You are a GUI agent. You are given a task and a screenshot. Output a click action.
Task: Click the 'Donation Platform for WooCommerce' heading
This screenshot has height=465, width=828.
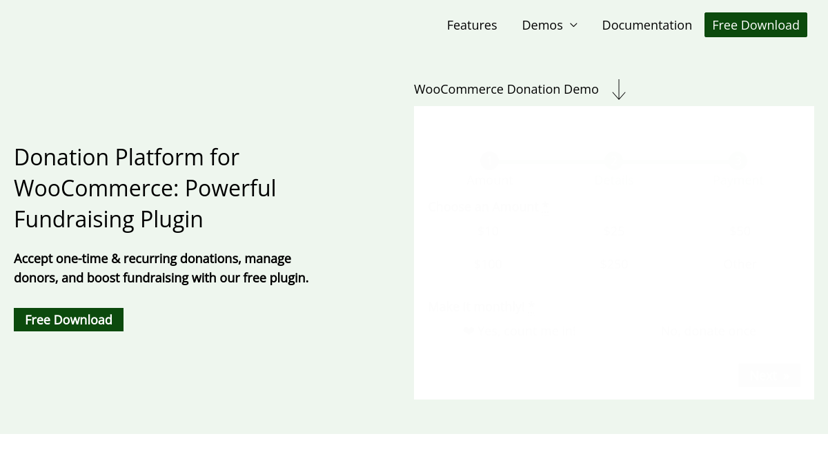[x=145, y=188]
